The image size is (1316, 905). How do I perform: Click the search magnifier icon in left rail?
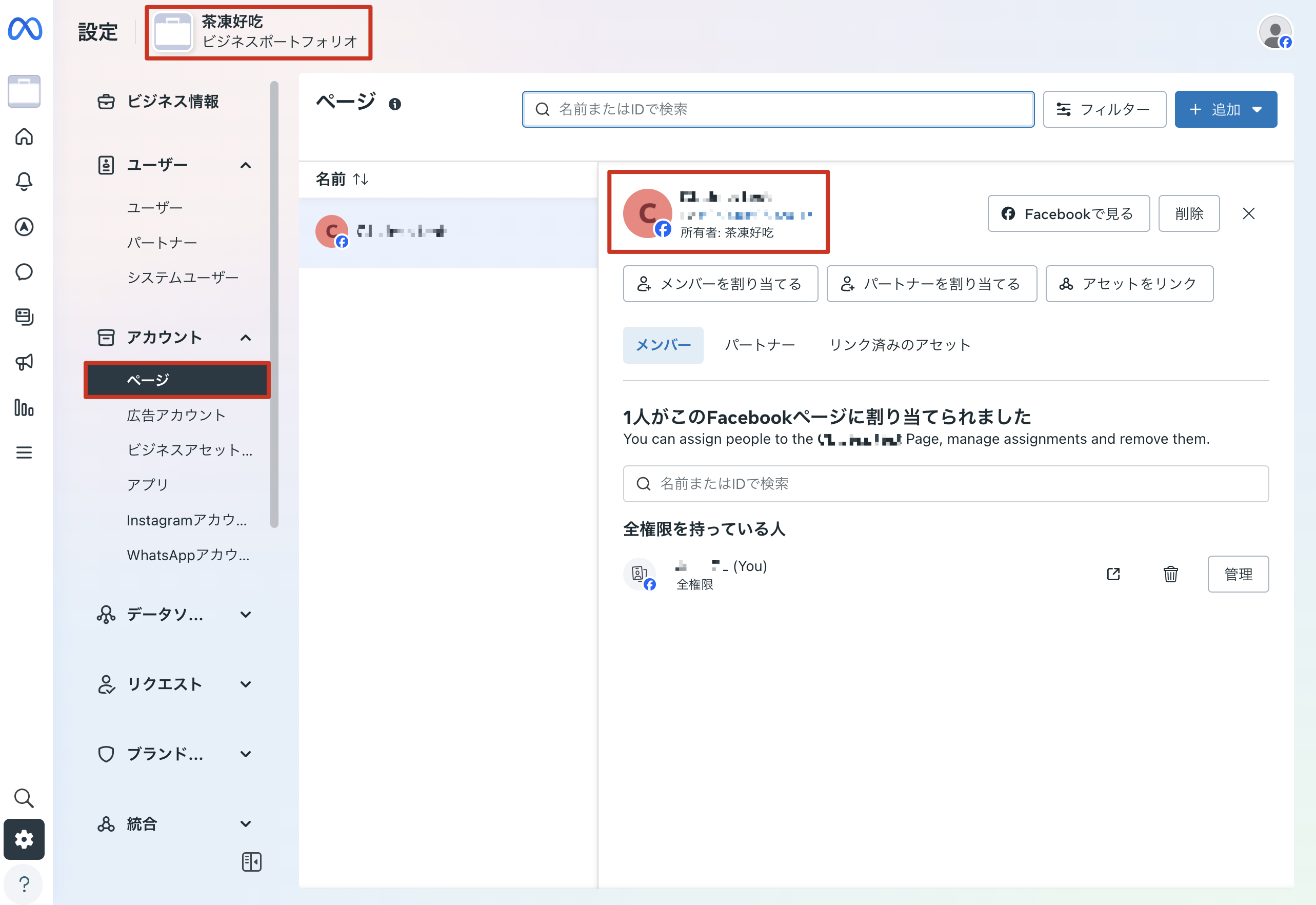24,798
